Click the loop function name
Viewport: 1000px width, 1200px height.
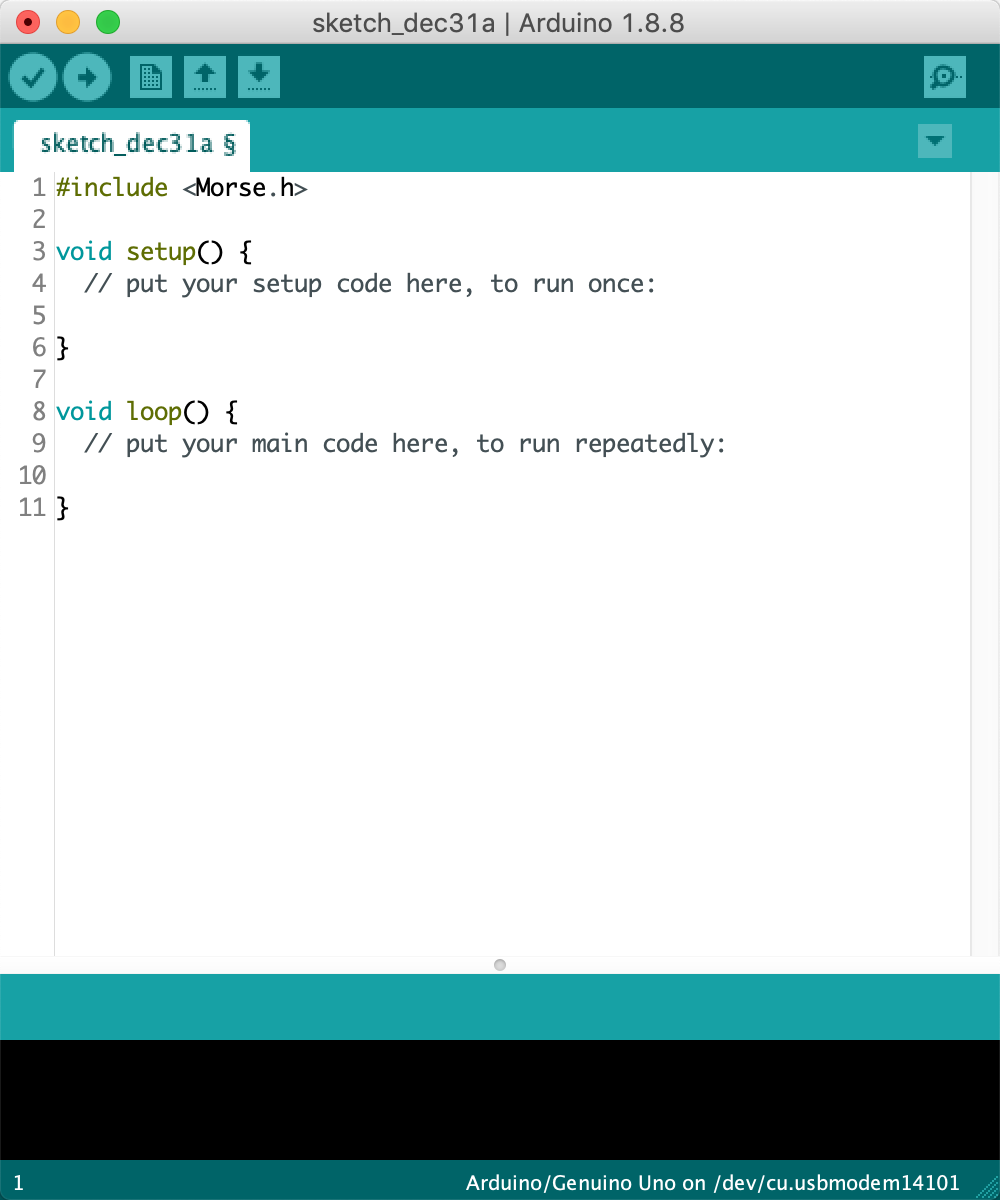[154, 412]
